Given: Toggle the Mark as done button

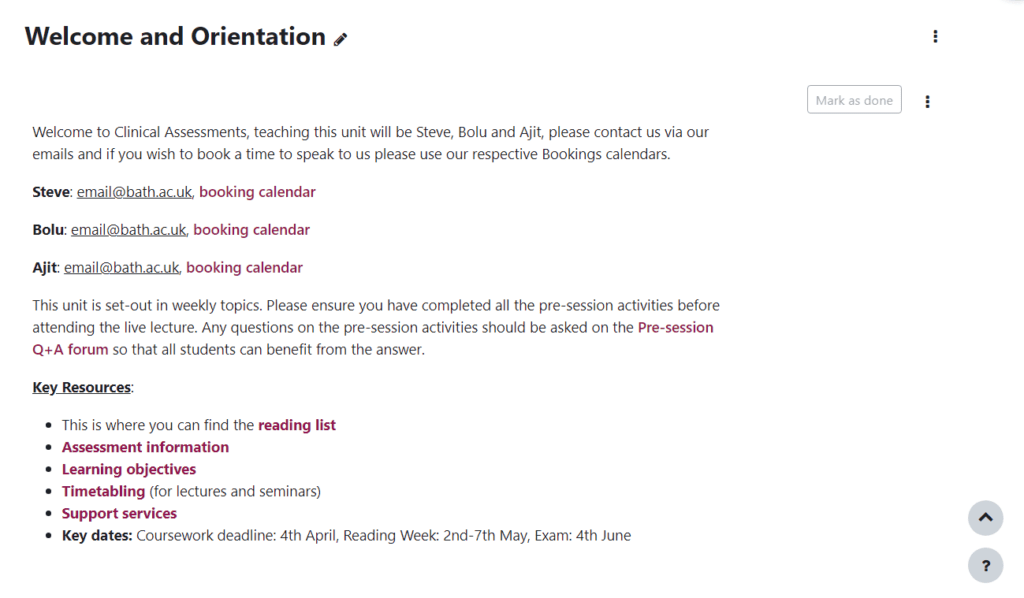Looking at the screenshot, I should click(x=854, y=100).
